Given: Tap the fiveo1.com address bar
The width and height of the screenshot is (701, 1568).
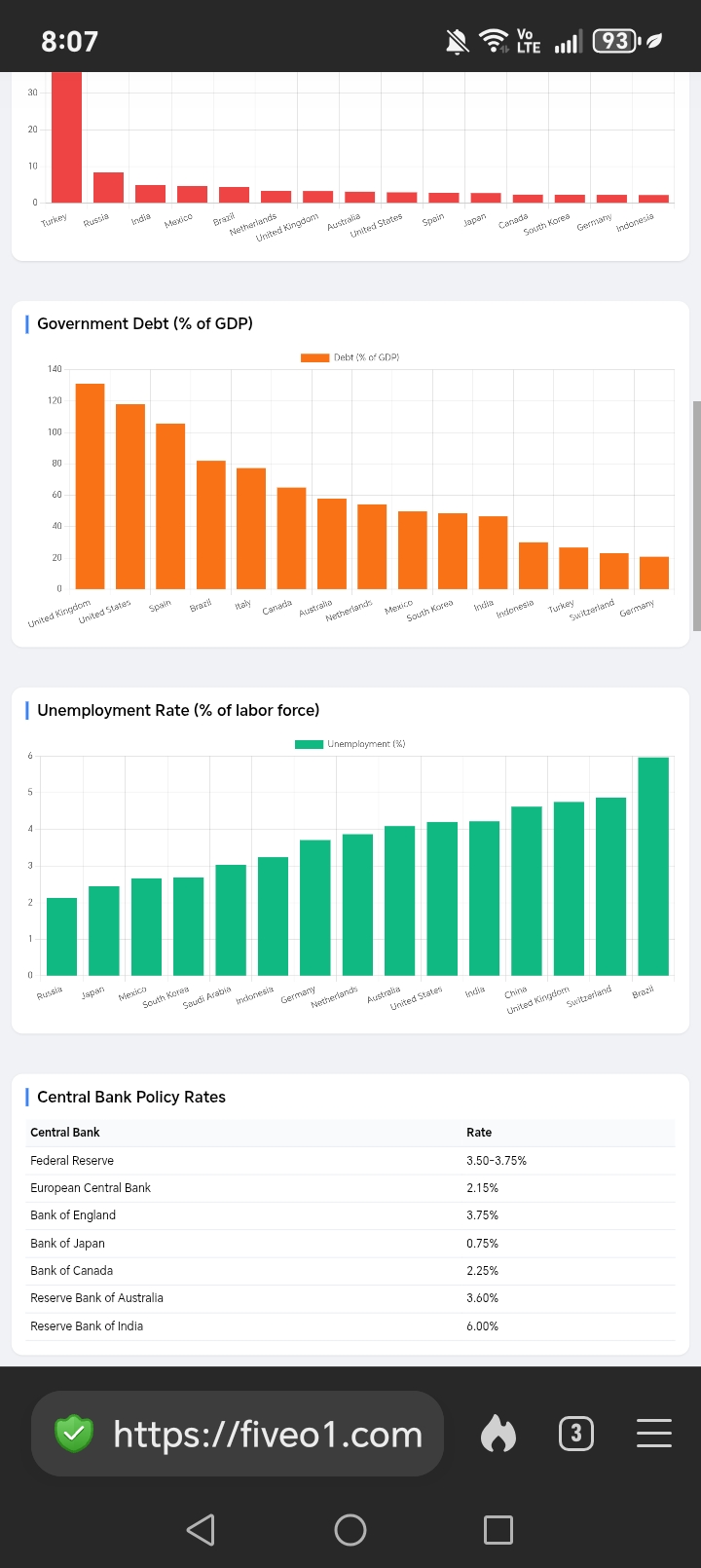Looking at the screenshot, I should (x=238, y=1434).
